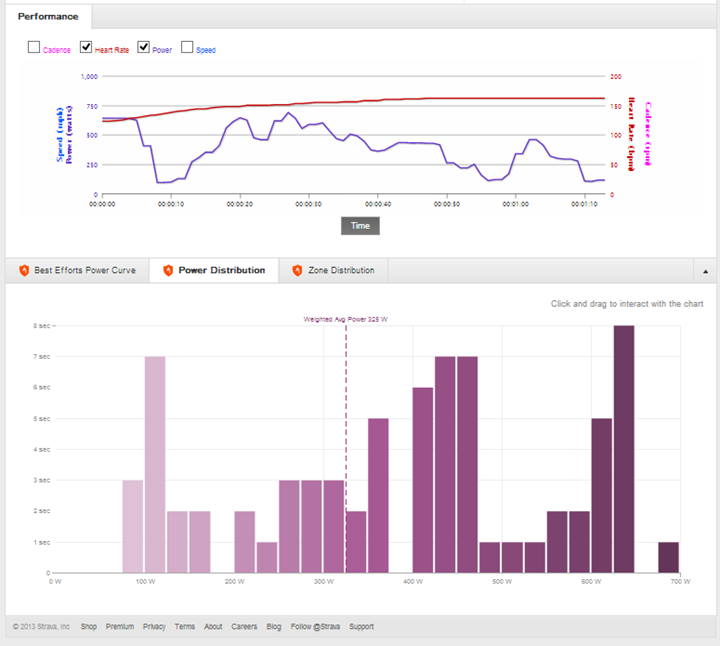Image resolution: width=720 pixels, height=646 pixels.
Task: Click the Heart Rate (bpm) axis title
Action: tap(631, 134)
